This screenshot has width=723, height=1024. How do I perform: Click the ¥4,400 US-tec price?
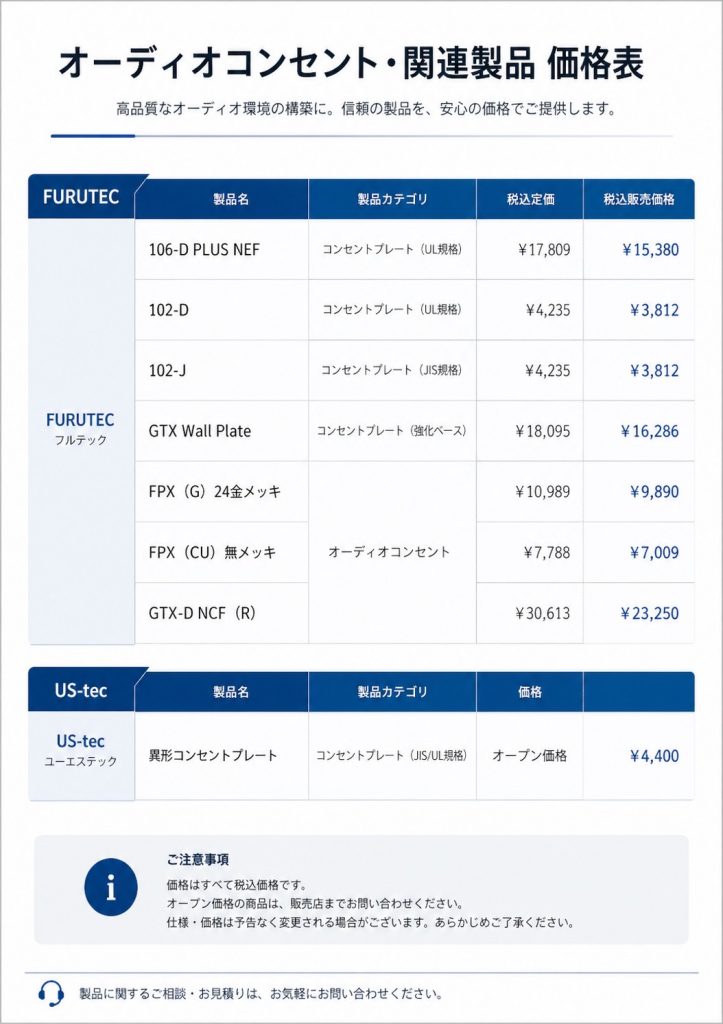(654, 756)
